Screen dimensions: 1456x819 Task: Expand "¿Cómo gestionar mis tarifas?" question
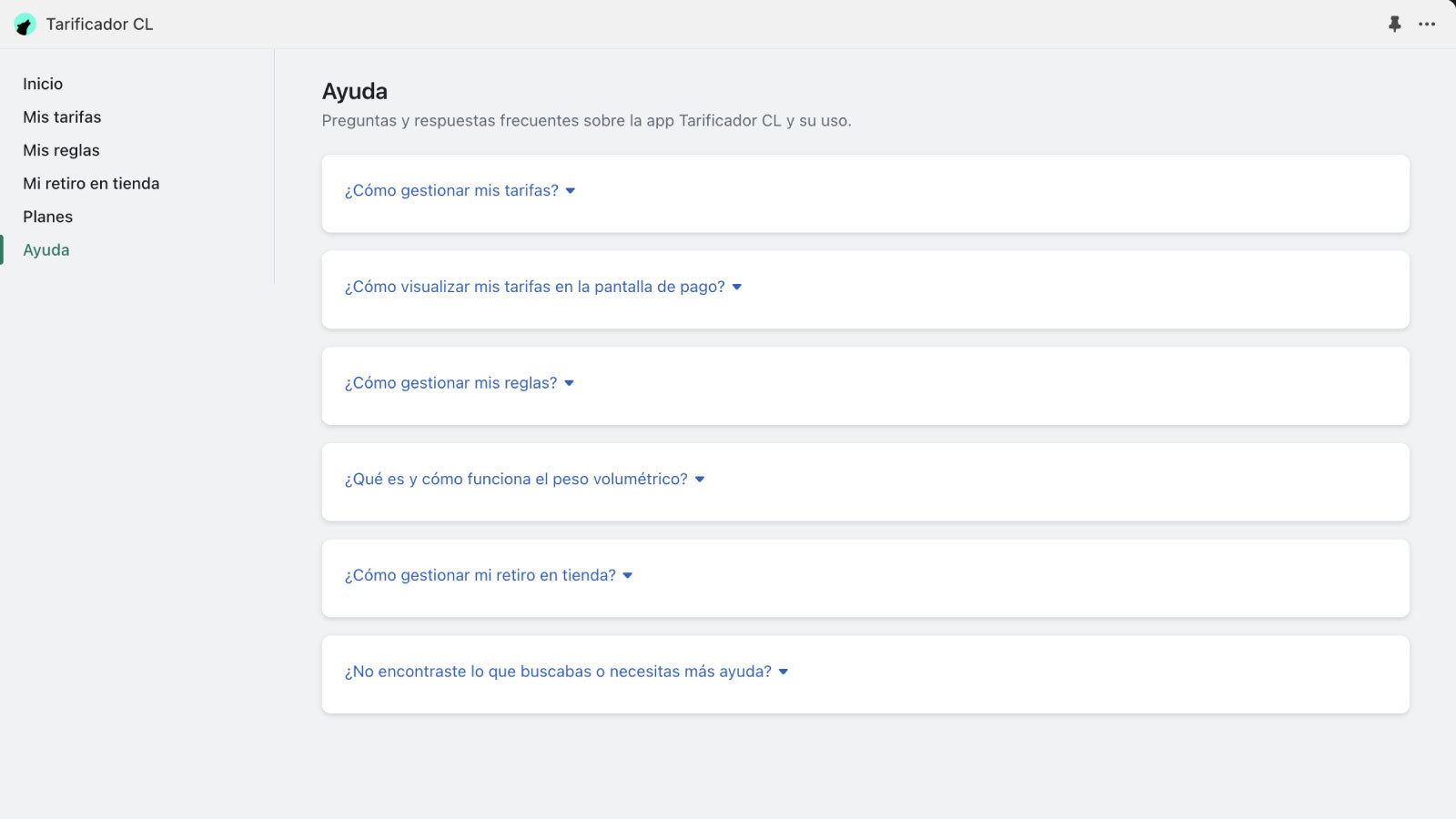(x=451, y=190)
